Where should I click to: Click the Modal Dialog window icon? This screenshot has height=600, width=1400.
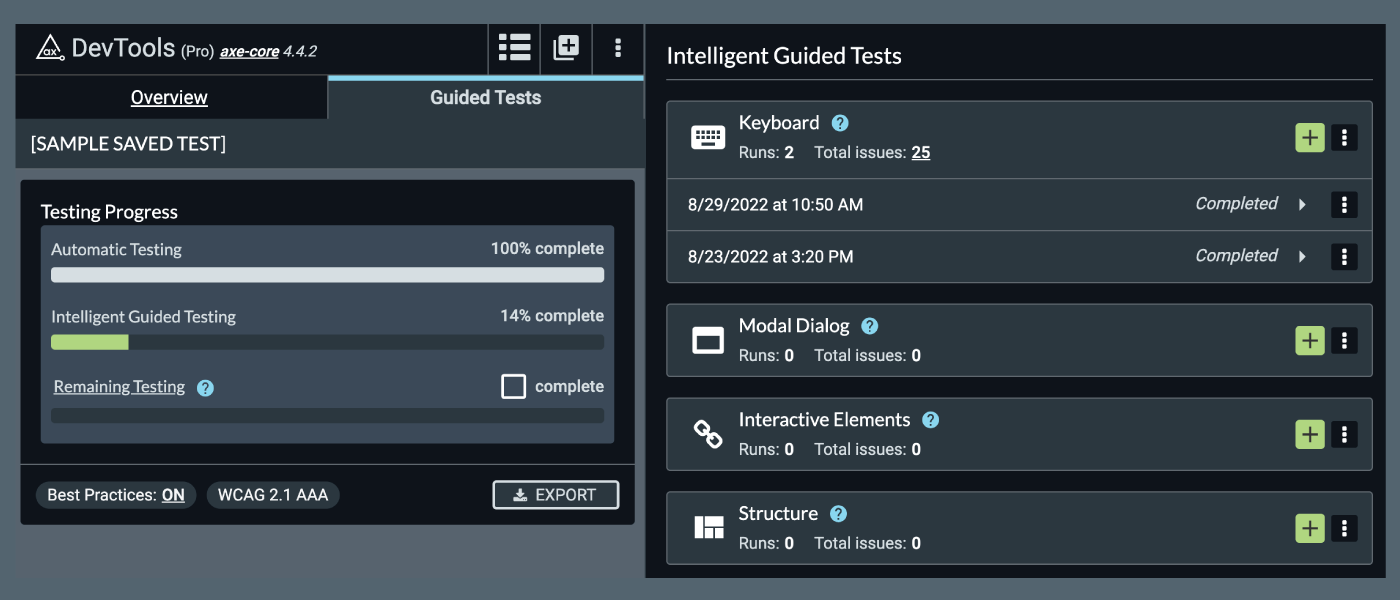[x=708, y=340]
